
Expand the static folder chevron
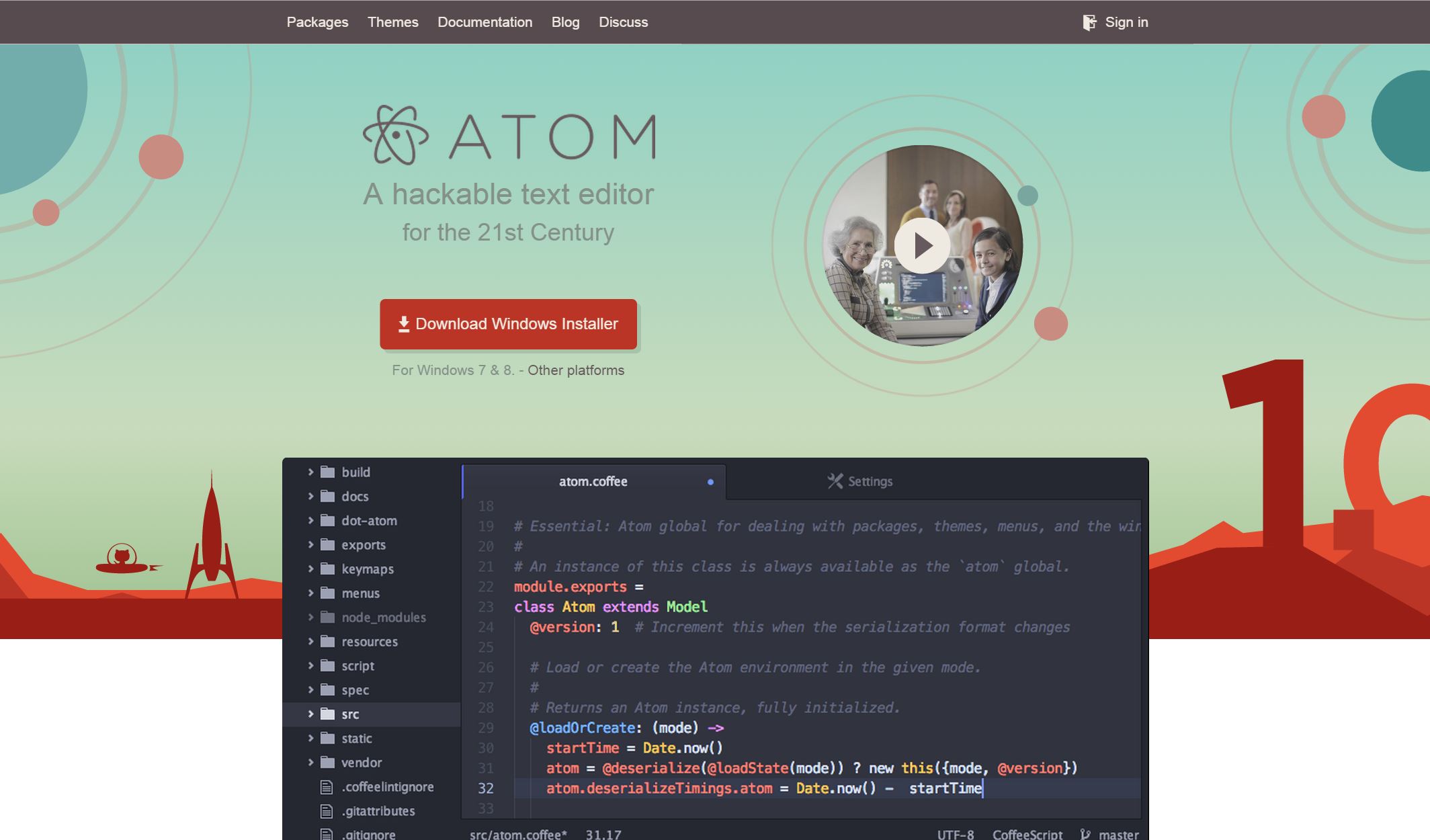pos(310,738)
